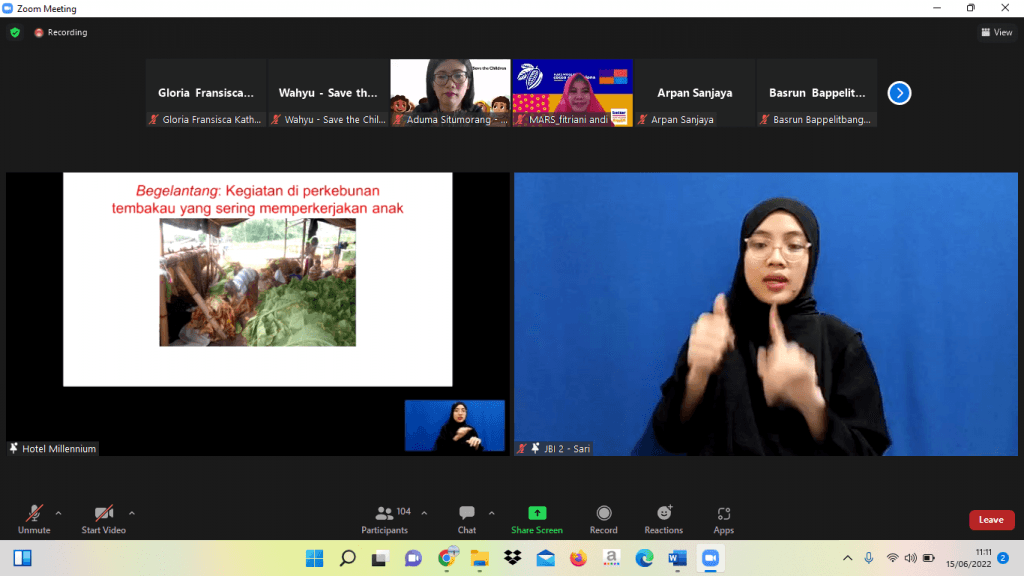
Task: Select MARS_fitriani andi video thumbnail
Action: click(x=572, y=93)
